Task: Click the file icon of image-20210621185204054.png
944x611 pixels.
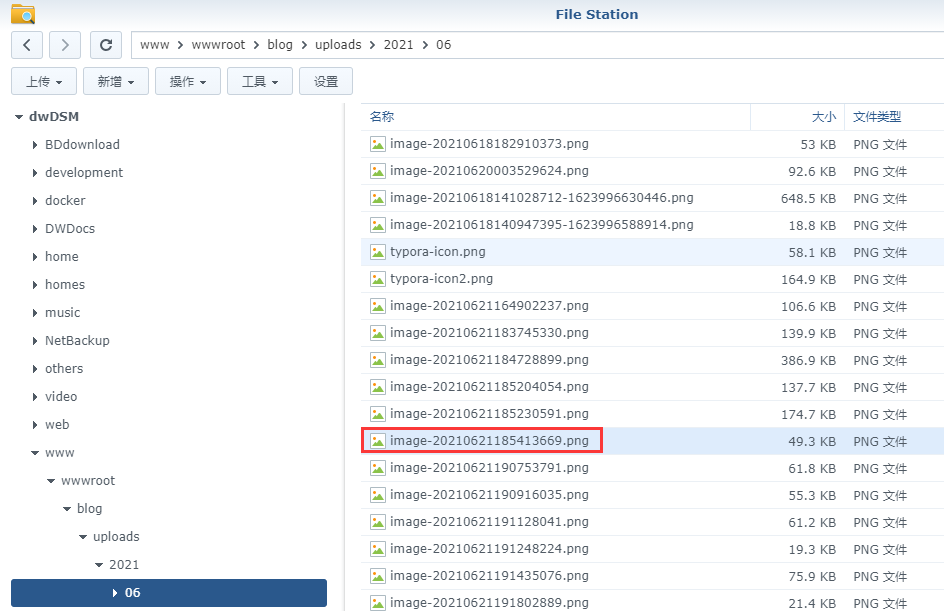Action: click(377, 387)
